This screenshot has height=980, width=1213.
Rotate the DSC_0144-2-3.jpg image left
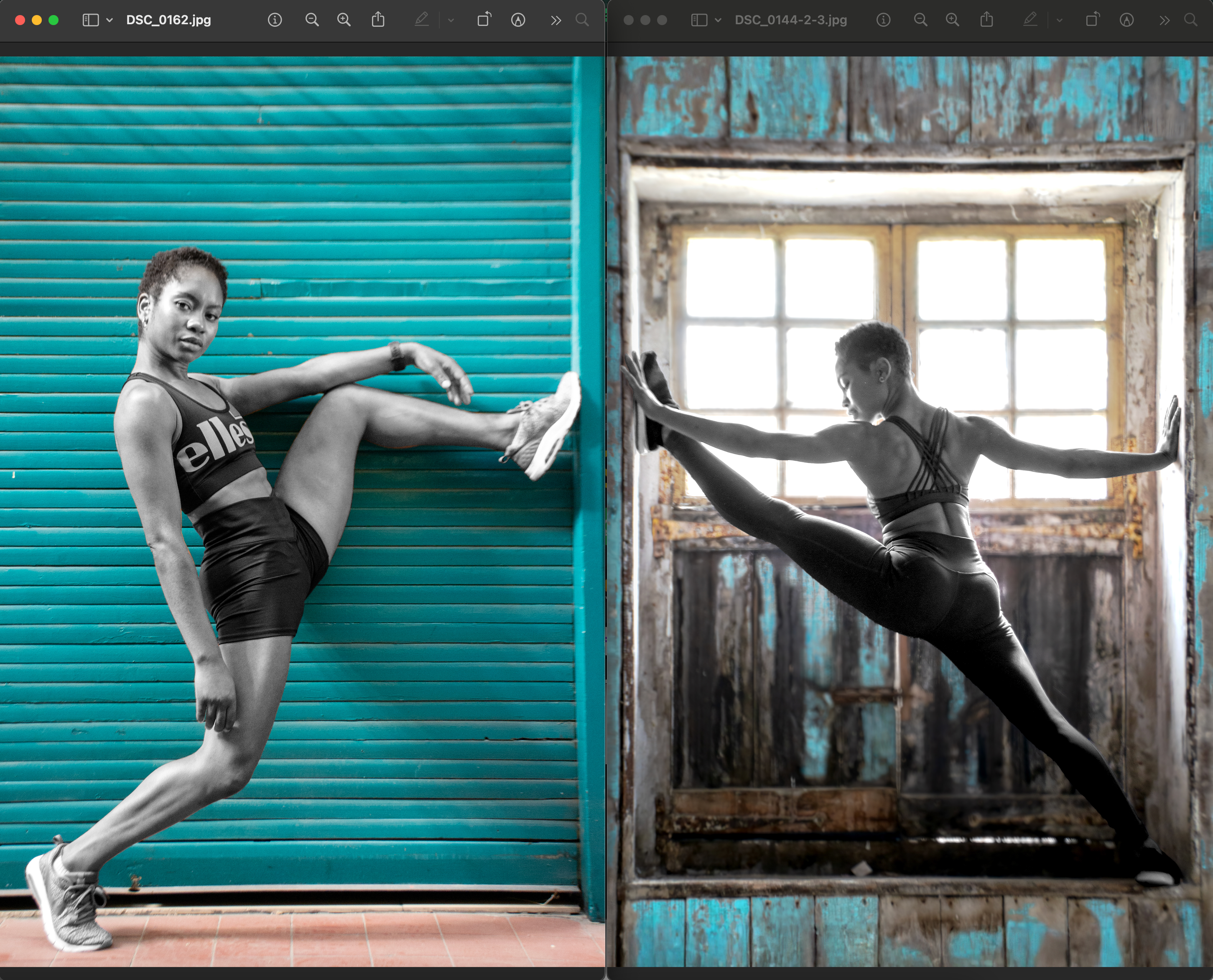1093,20
